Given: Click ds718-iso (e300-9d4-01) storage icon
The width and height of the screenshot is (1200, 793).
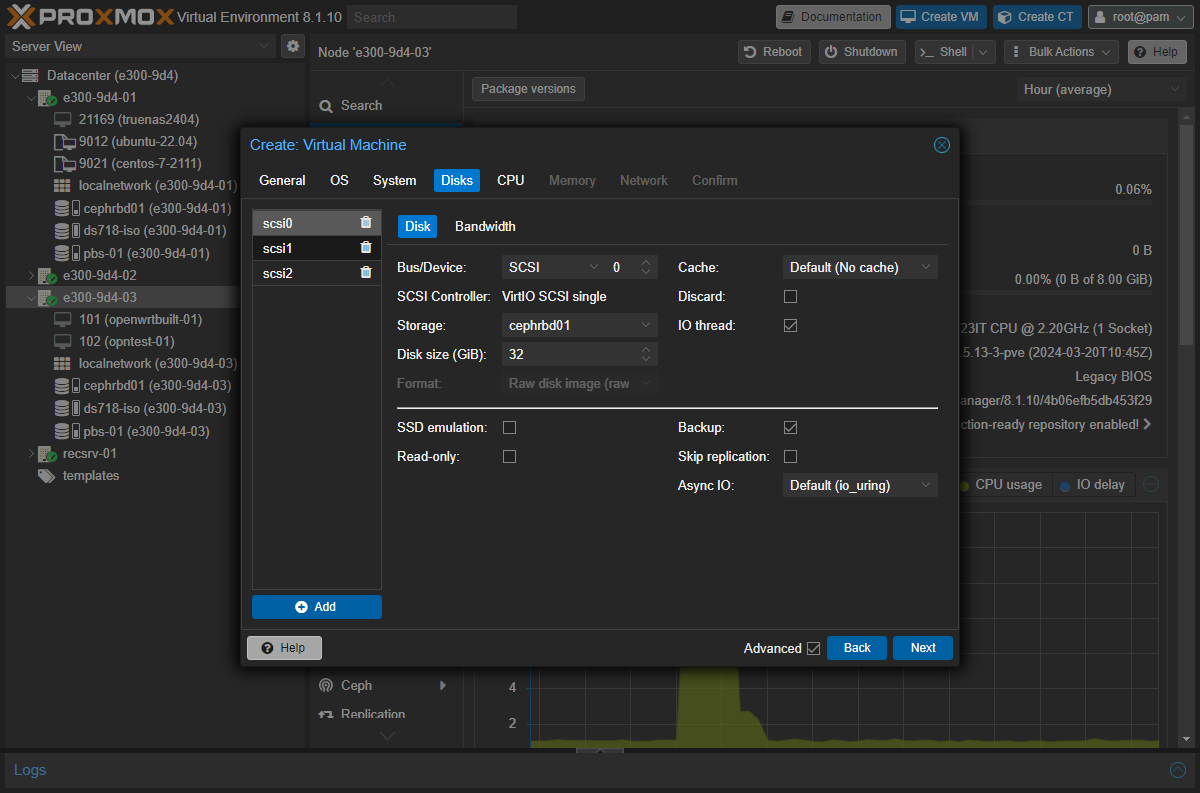Looking at the screenshot, I should tap(66, 230).
